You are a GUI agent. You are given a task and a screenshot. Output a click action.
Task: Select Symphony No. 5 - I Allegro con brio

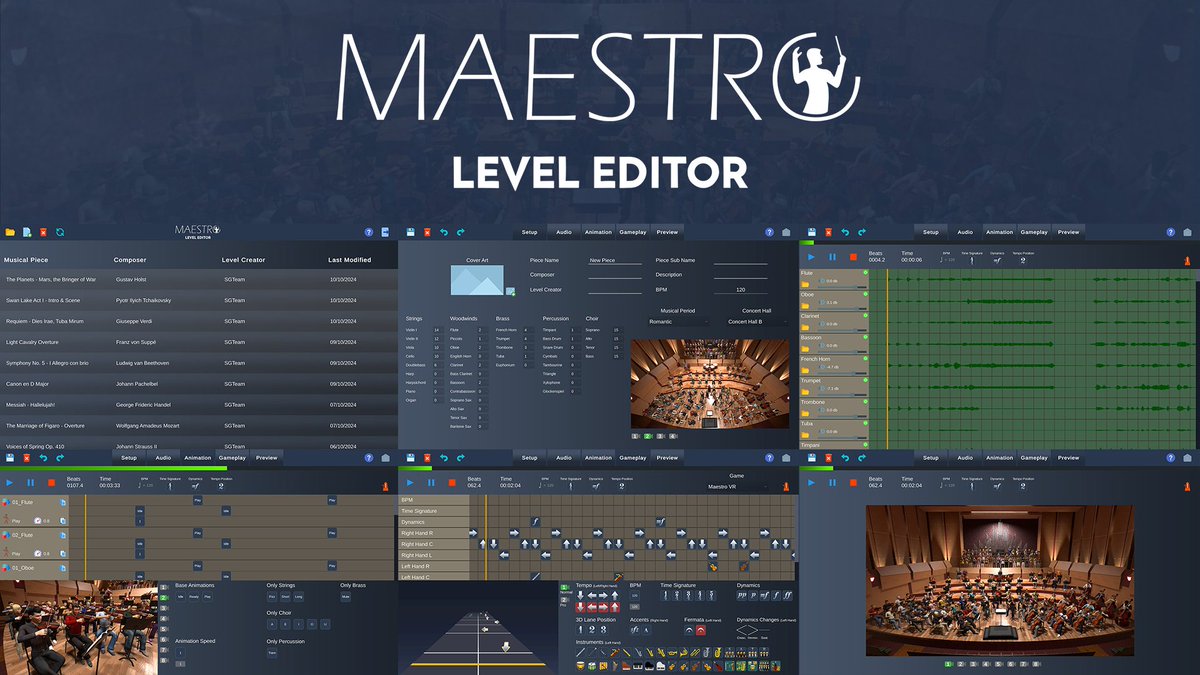pyautogui.click(x=200, y=363)
